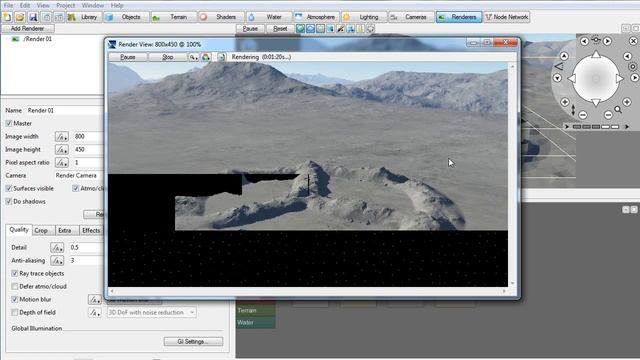Open the View menu
Viewport: 640px width, 360px height.
point(43,5)
